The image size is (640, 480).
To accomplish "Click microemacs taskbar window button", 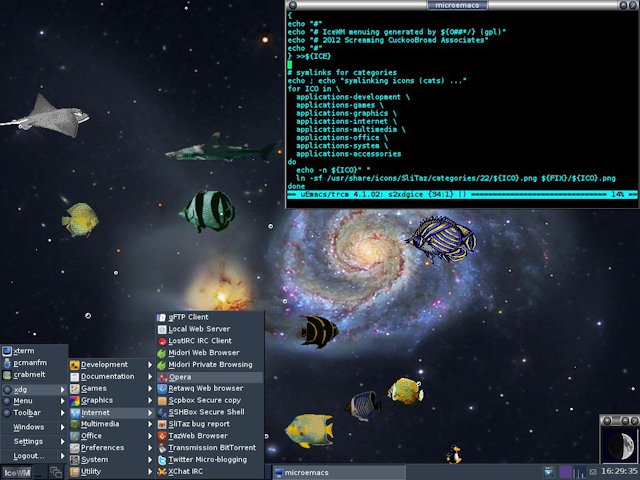I will 339,473.
